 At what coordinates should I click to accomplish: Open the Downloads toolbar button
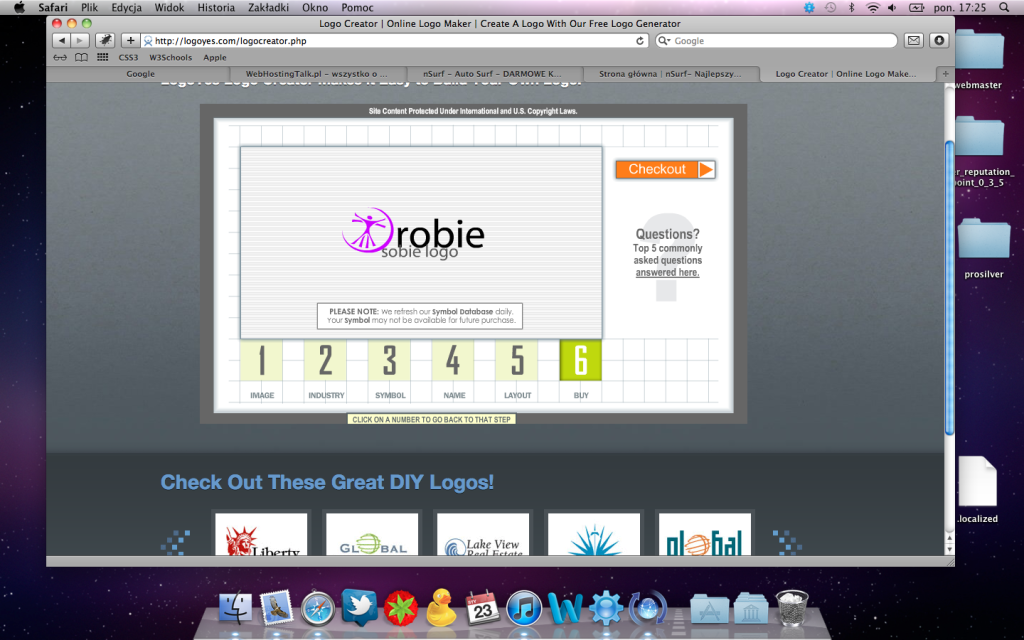click(x=939, y=40)
